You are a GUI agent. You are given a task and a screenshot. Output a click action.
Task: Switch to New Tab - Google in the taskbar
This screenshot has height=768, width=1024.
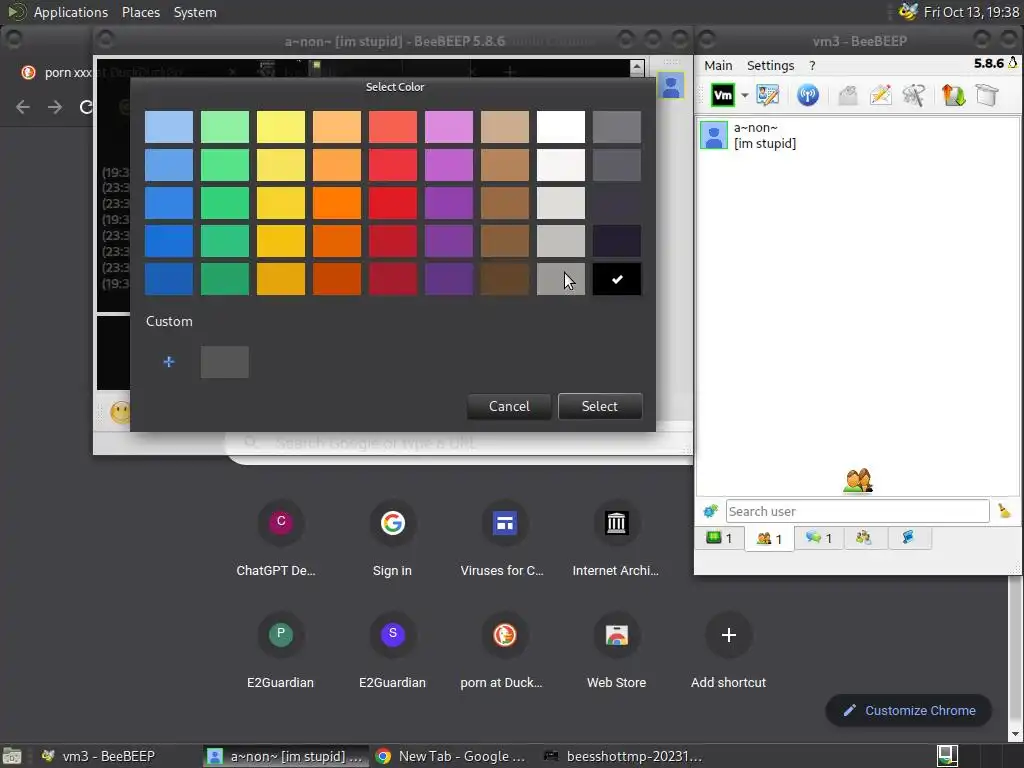tap(451, 756)
